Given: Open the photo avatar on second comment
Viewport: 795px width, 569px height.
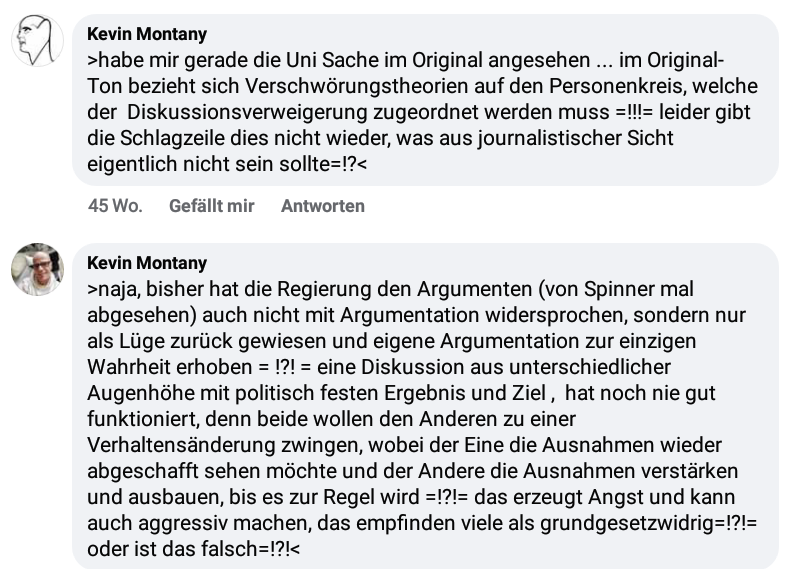Looking at the screenshot, I should [38, 269].
